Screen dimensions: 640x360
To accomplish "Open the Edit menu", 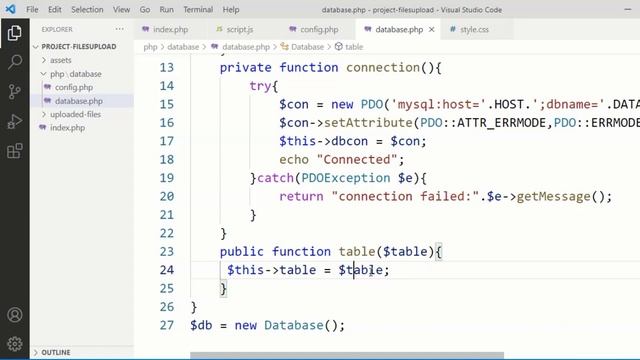I will coord(54,9).
